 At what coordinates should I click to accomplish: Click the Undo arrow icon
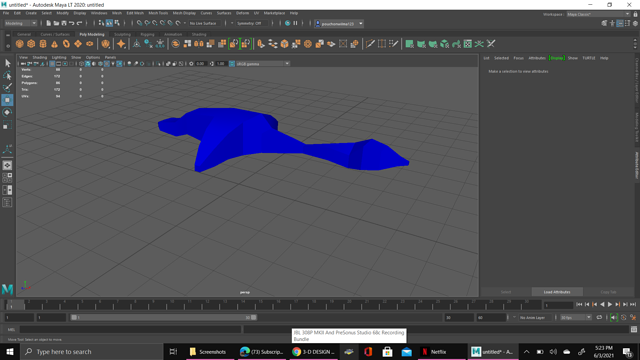pos(71,23)
